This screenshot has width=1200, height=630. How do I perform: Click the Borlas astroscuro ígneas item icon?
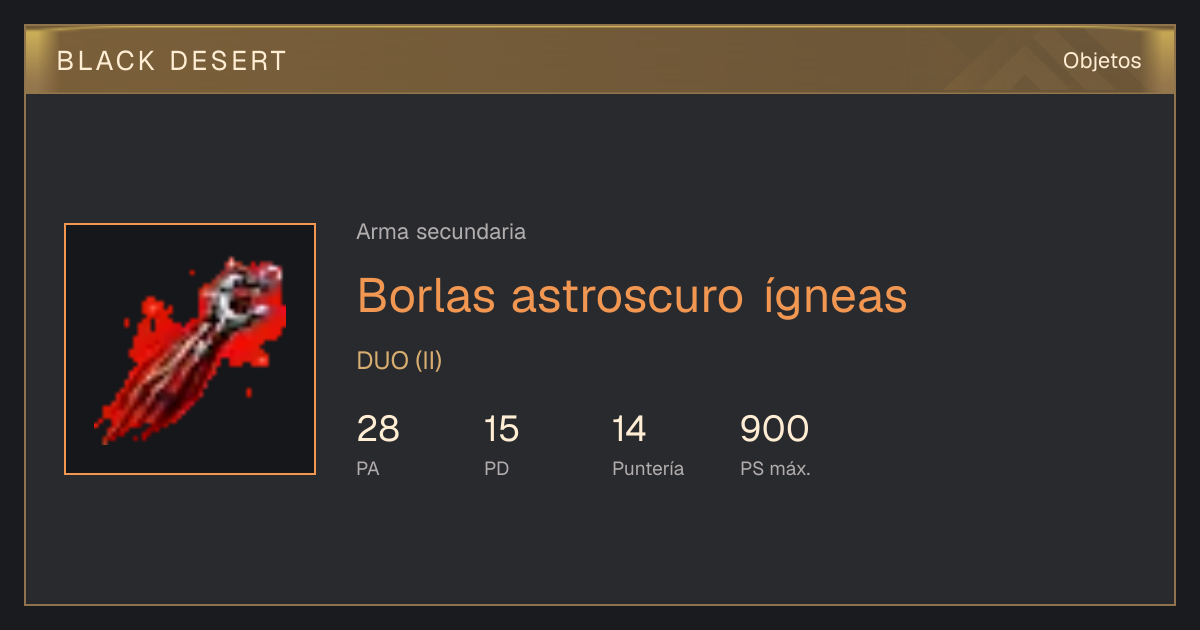(190, 349)
